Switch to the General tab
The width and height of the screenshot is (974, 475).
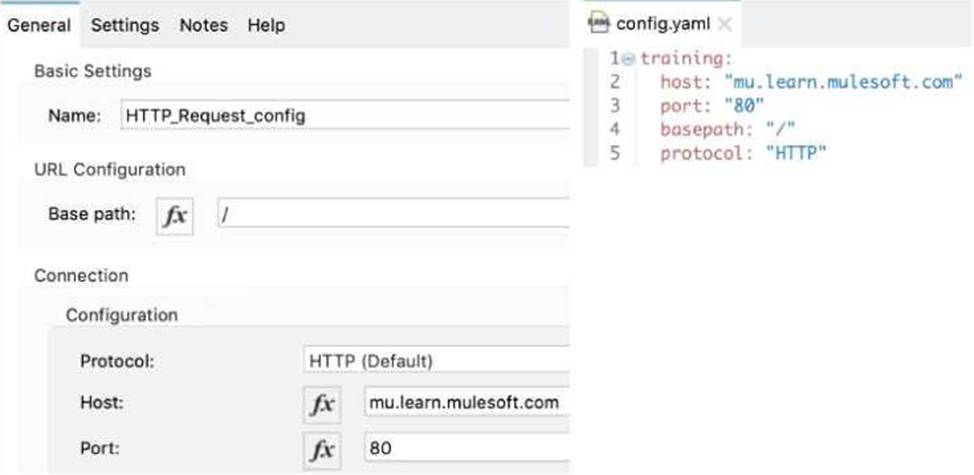coord(39,25)
